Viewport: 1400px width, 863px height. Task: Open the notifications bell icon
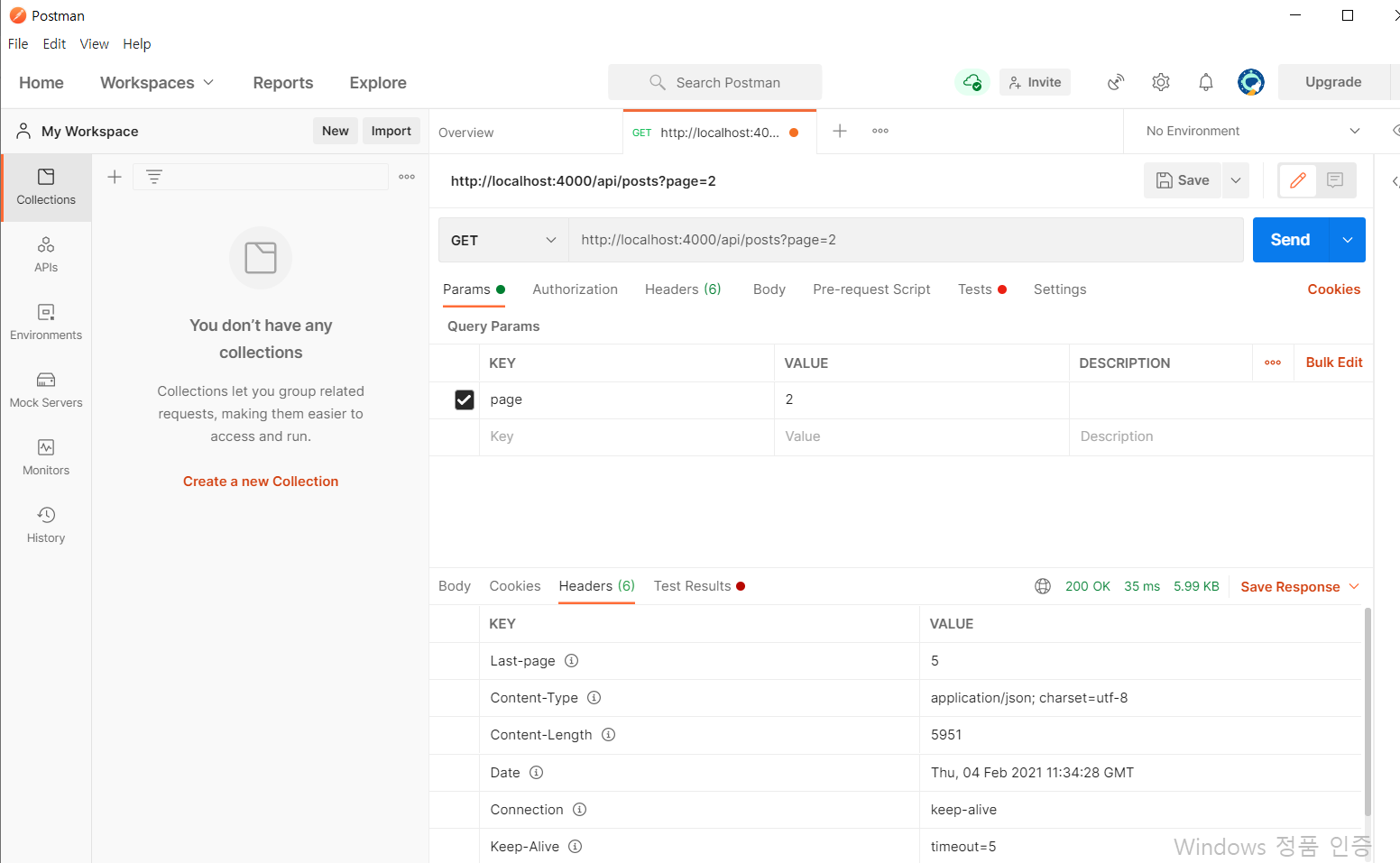[1206, 82]
